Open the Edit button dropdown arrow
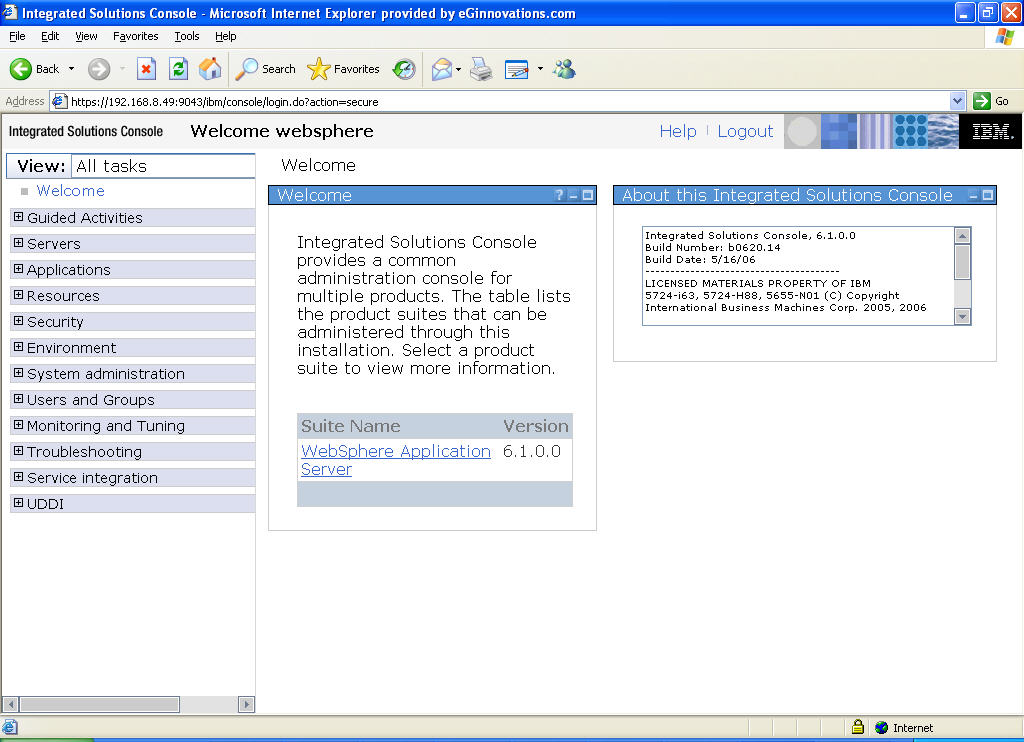This screenshot has height=742, width=1024. [540, 69]
